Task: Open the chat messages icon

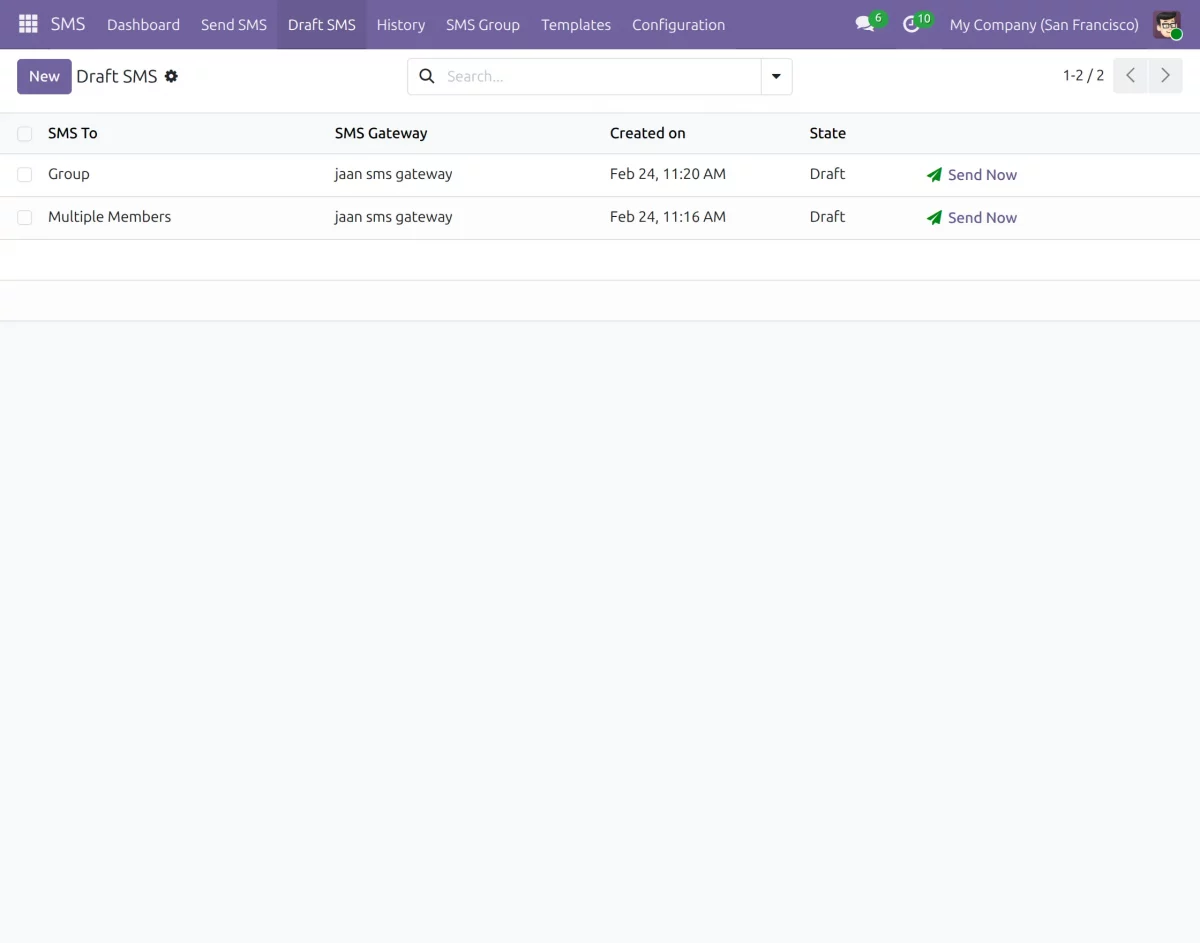Action: pos(865,24)
